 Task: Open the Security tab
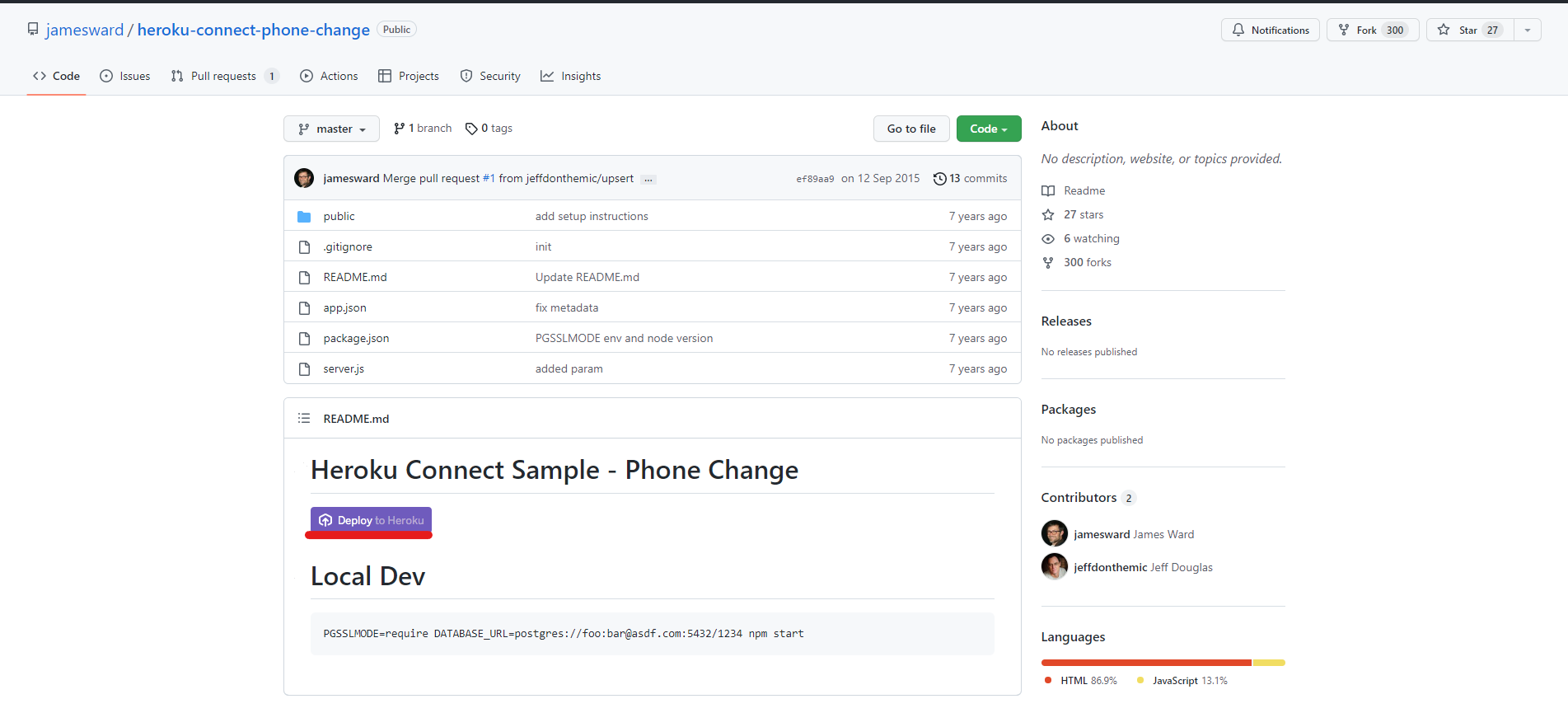pyautogui.click(x=490, y=76)
